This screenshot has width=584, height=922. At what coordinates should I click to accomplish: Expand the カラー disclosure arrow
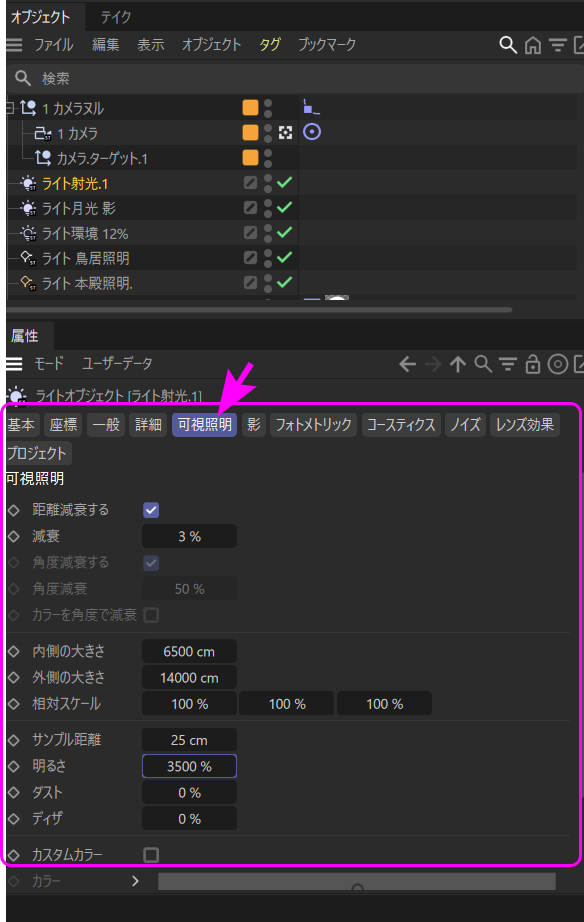(x=135, y=881)
